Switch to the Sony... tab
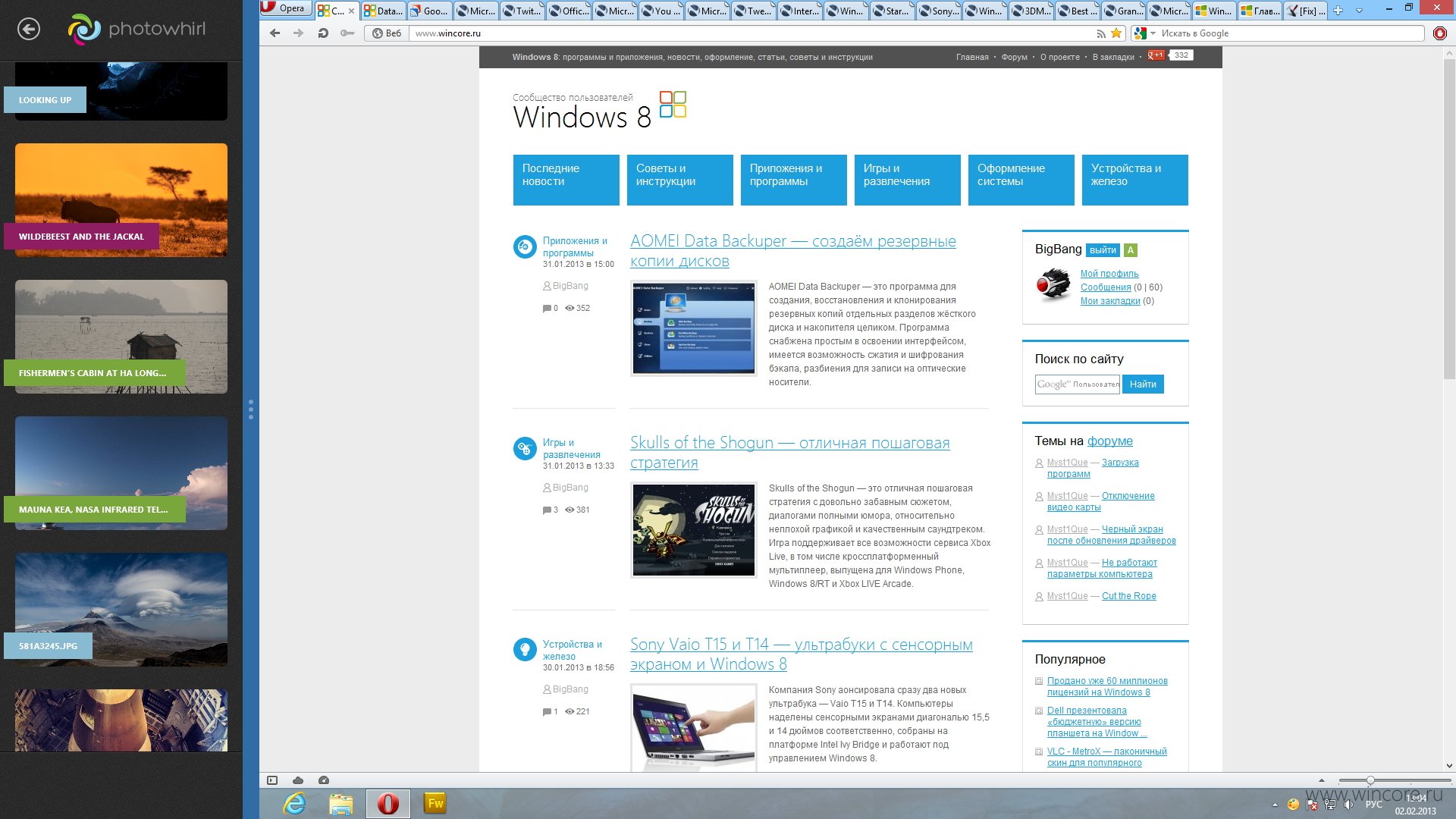The width and height of the screenshot is (1456, 819). [x=939, y=11]
